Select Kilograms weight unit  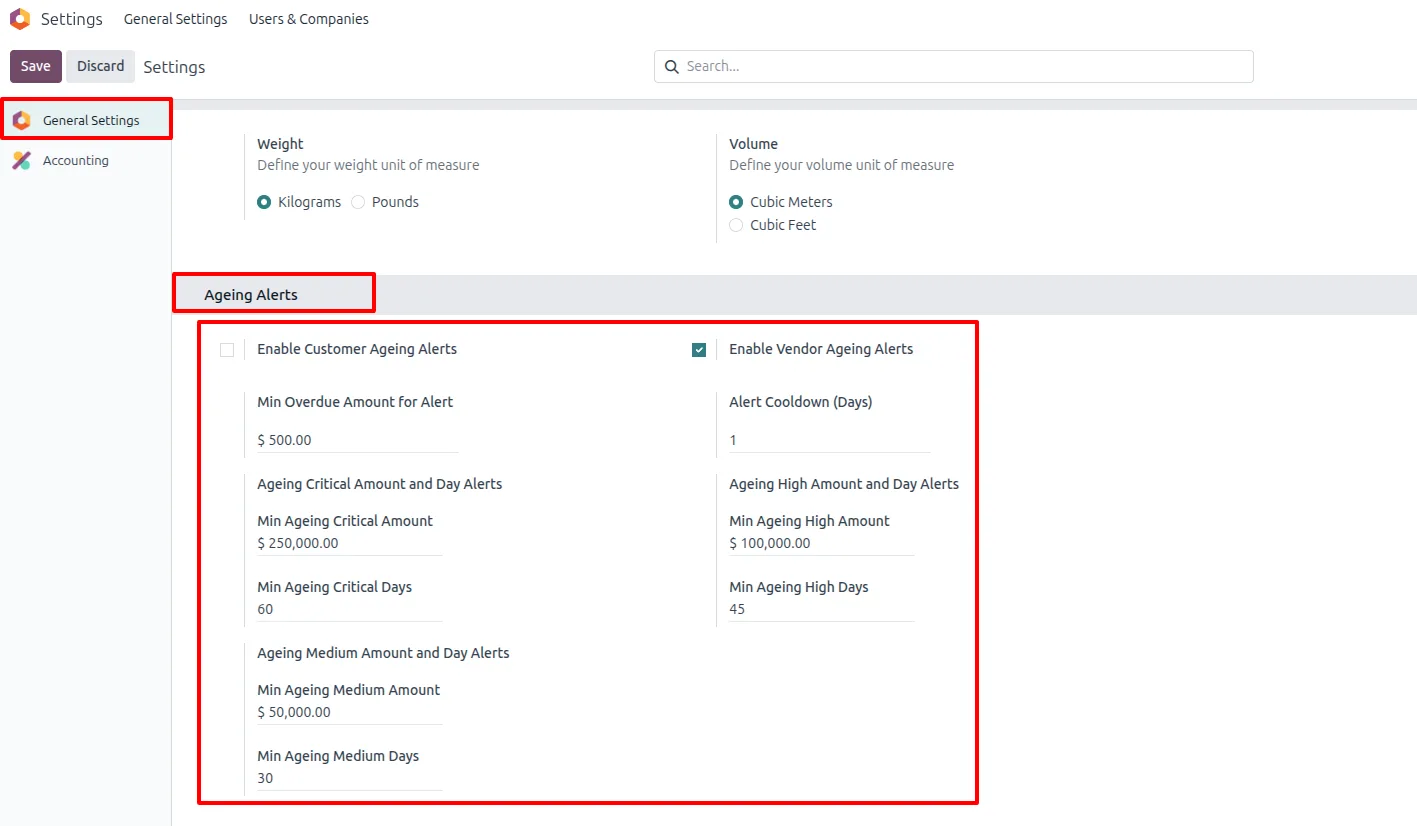point(264,202)
